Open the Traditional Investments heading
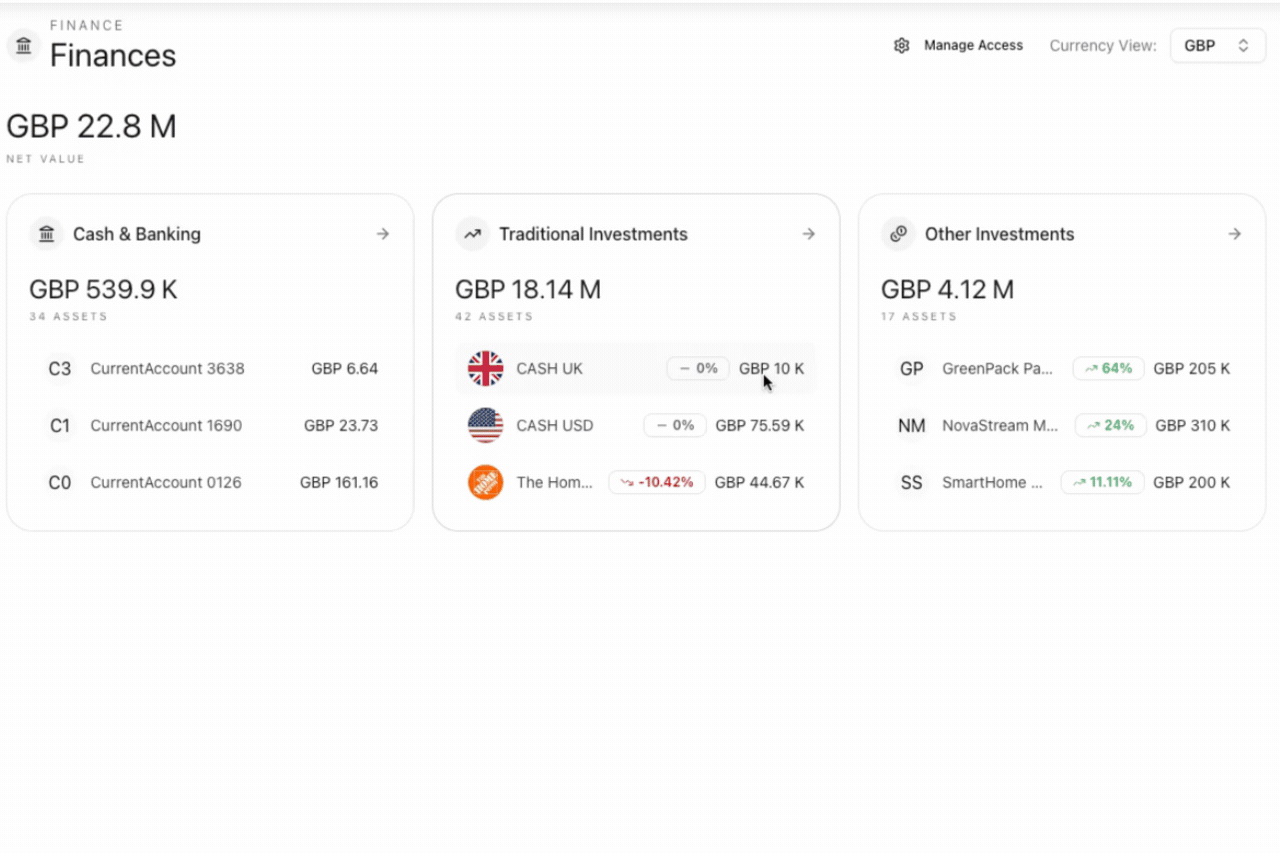1280x853 pixels. [x=594, y=234]
